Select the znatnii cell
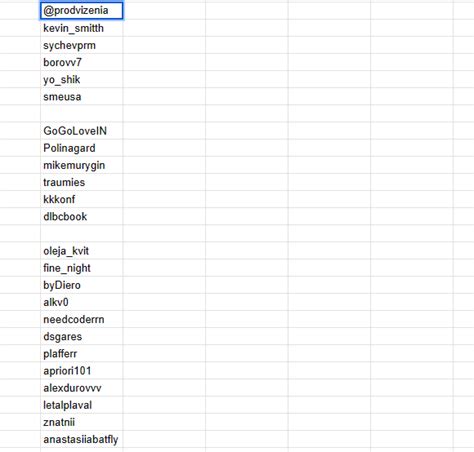The image size is (474, 452). click(x=82, y=422)
